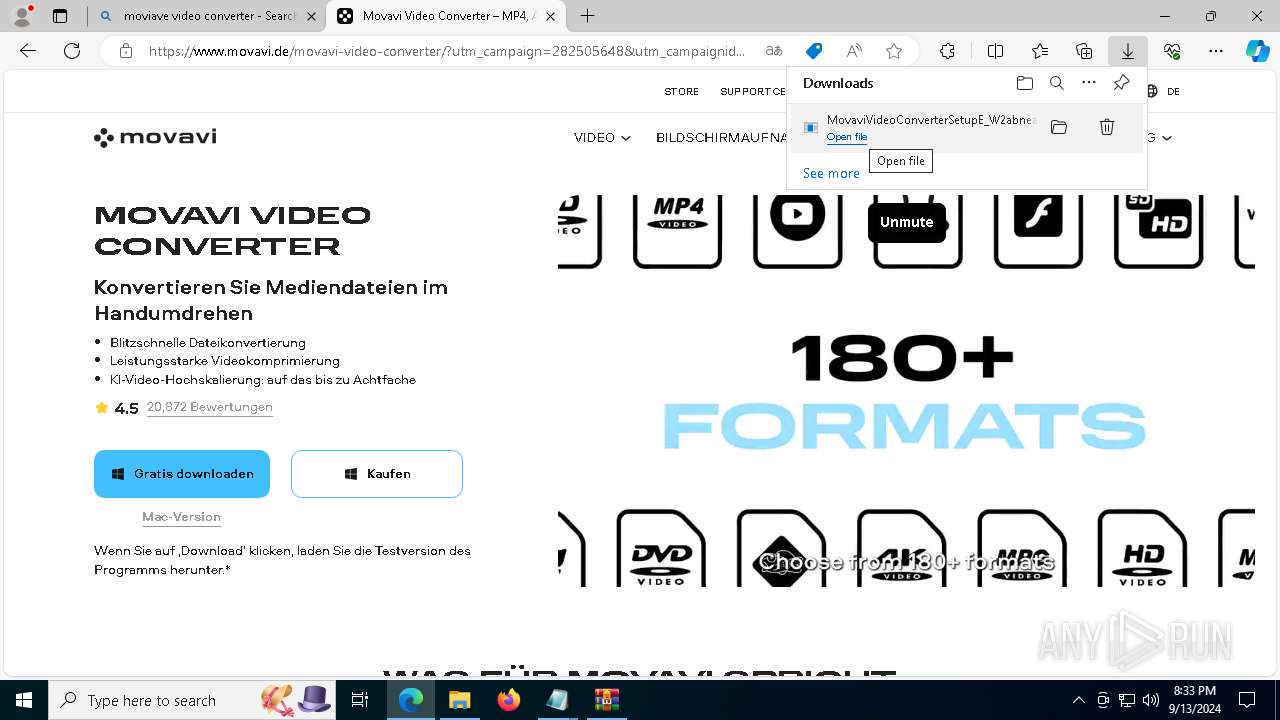Open the notification center icon
The image size is (1280, 720).
click(x=1247, y=700)
